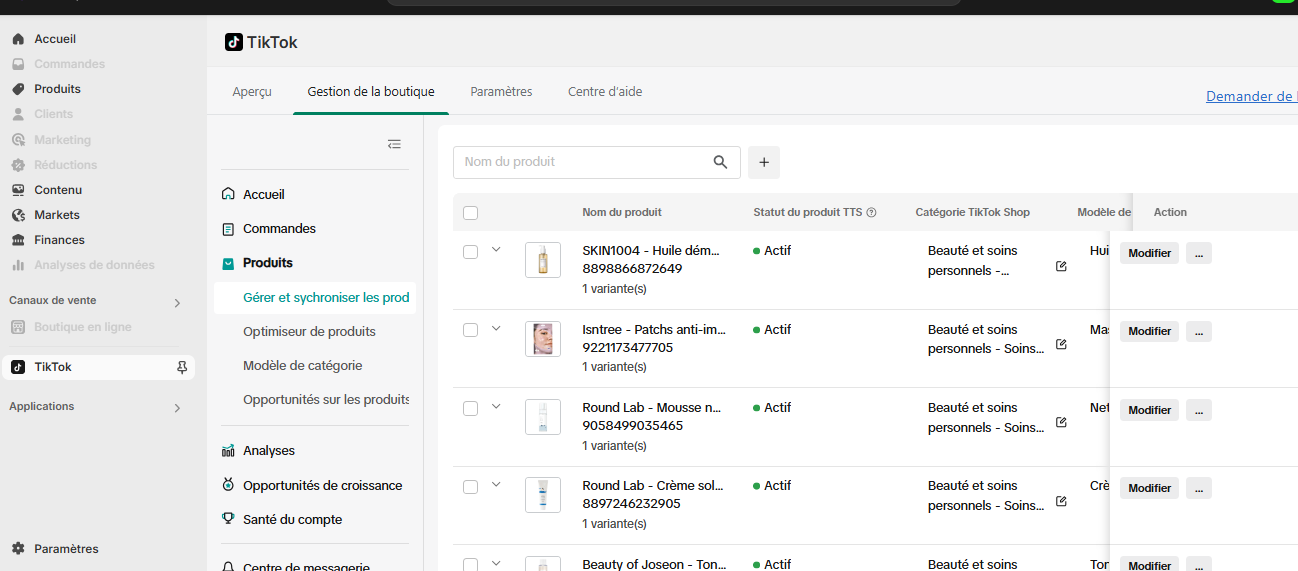Viewport: 1298px width, 571px height.
Task: Expand the Applications section
Action: click(x=177, y=408)
